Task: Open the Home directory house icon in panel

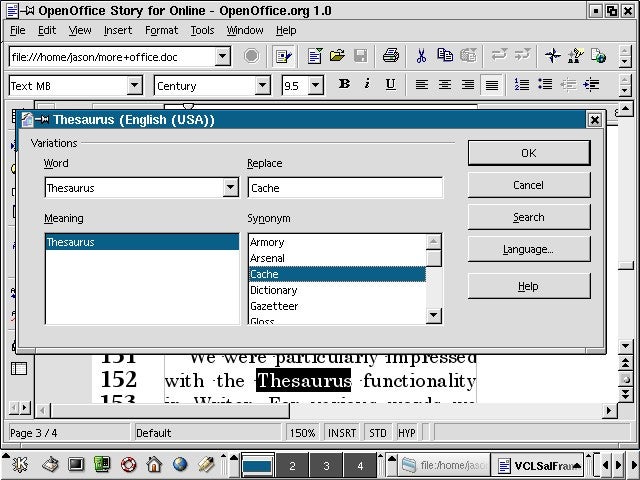Action: [154, 464]
